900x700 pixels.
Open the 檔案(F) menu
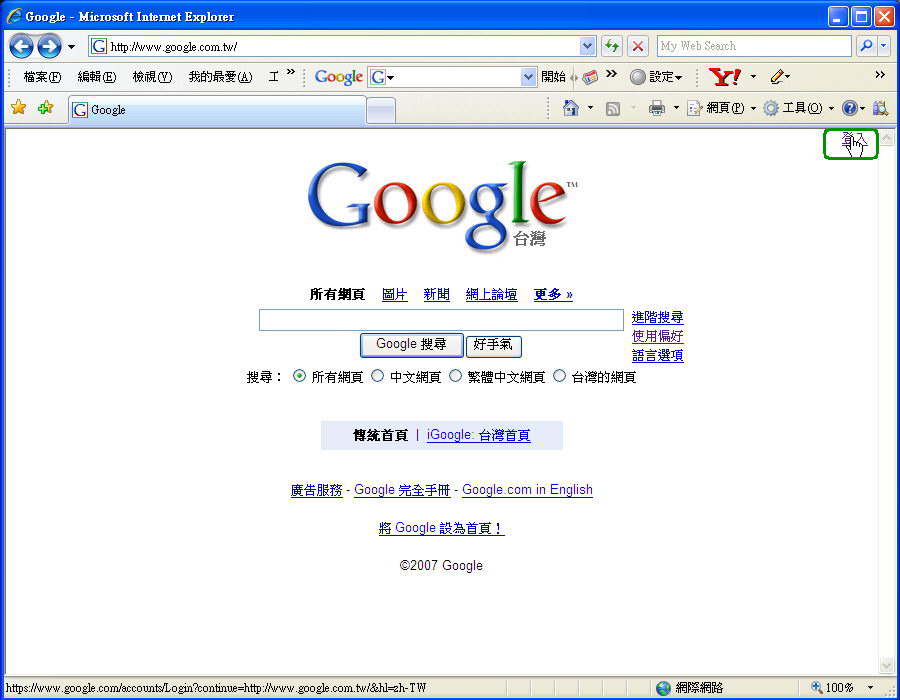pyautogui.click(x=42, y=76)
